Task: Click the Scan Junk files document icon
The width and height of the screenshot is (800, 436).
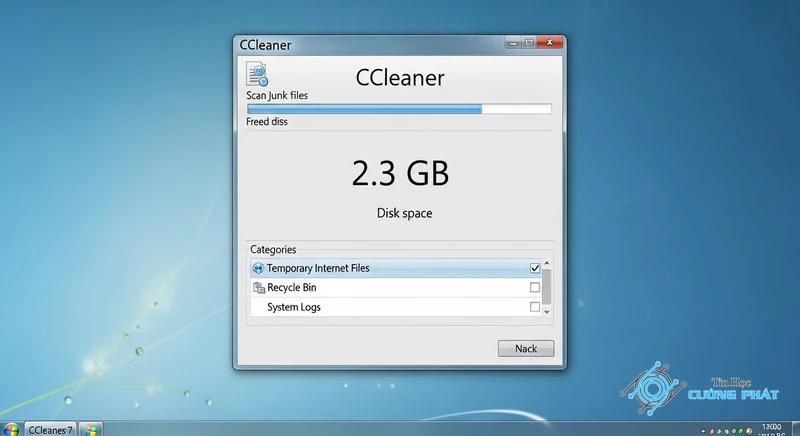Action: pos(257,74)
